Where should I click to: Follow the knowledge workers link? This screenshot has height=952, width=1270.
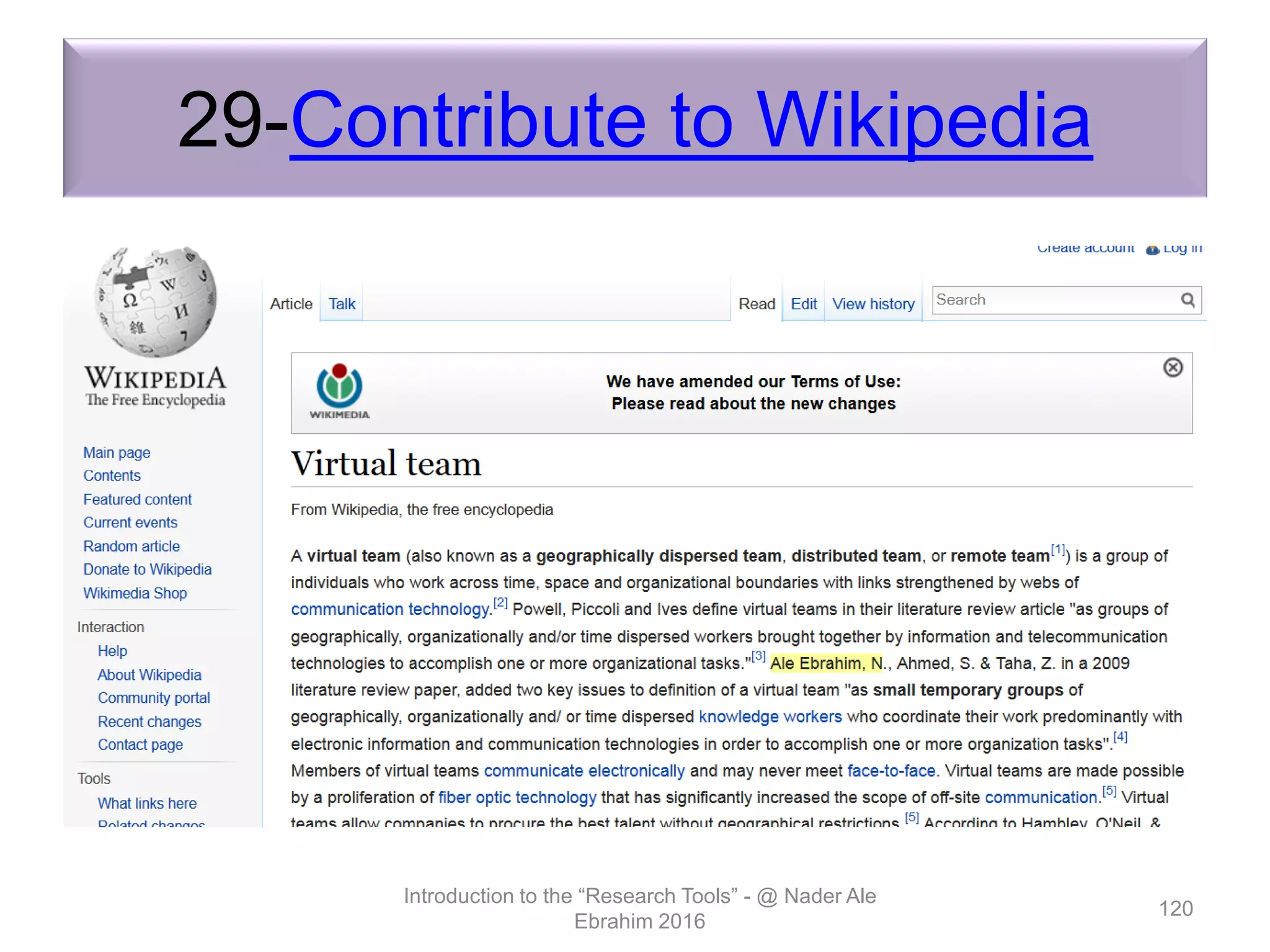point(770,717)
